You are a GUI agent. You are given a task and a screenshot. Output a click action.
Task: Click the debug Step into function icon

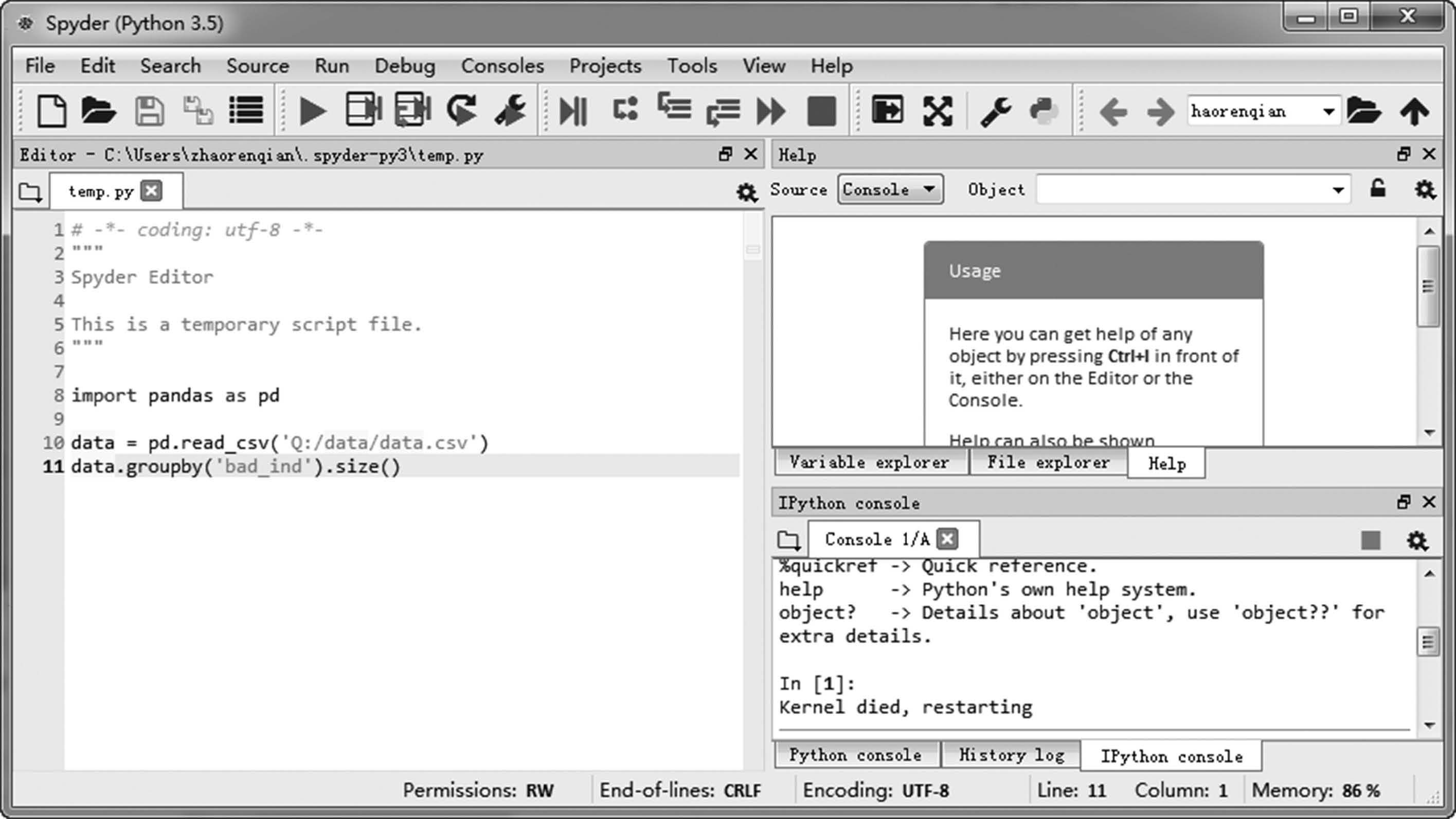click(x=674, y=106)
